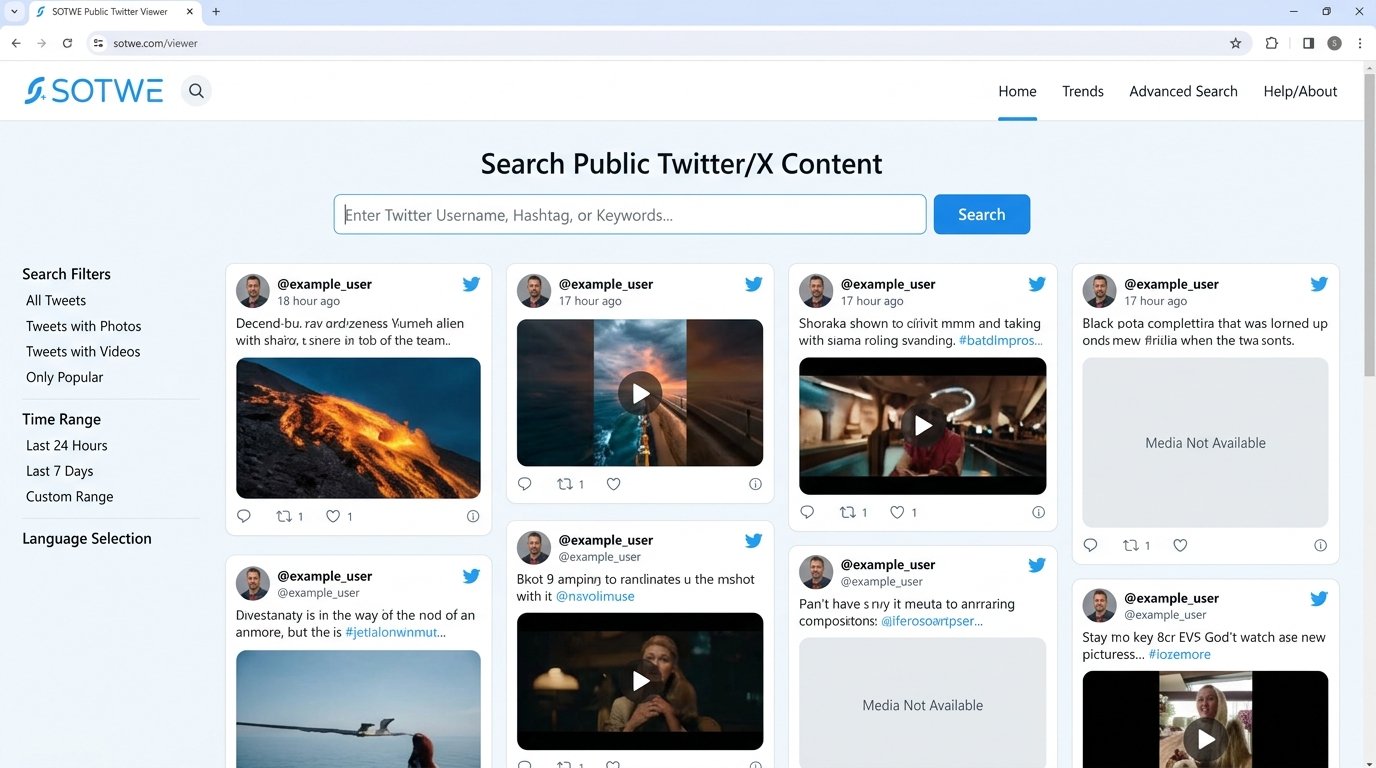Select the Only Popular filter
Image resolution: width=1376 pixels, height=768 pixels.
tap(65, 377)
